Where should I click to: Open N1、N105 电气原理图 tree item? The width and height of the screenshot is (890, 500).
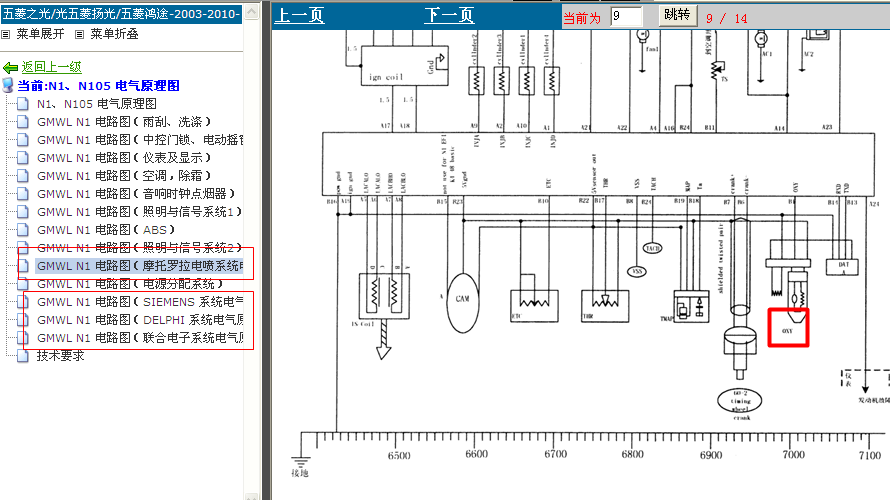(x=96, y=104)
